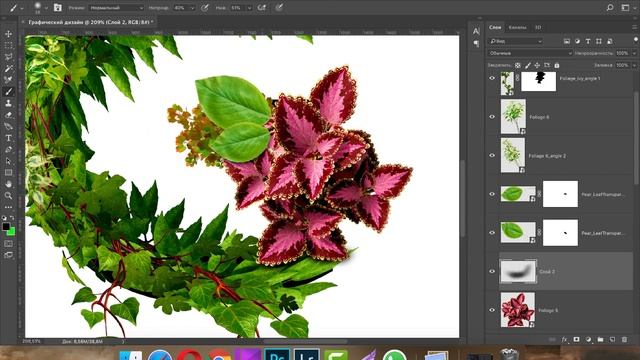Open the brush settings panel button
This screenshot has width=640, height=360.
point(58,7)
